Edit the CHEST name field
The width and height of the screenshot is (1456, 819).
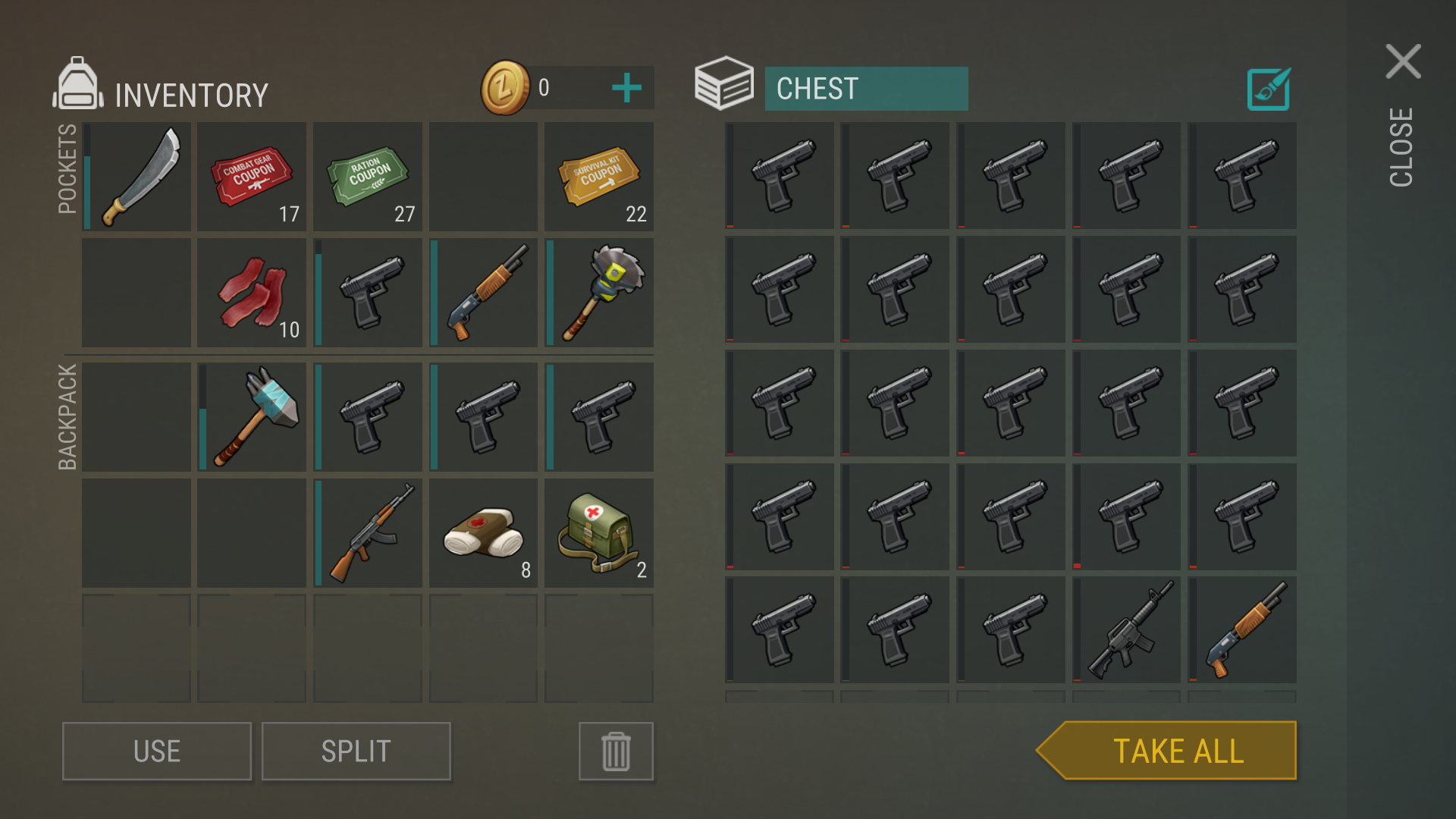click(x=866, y=89)
